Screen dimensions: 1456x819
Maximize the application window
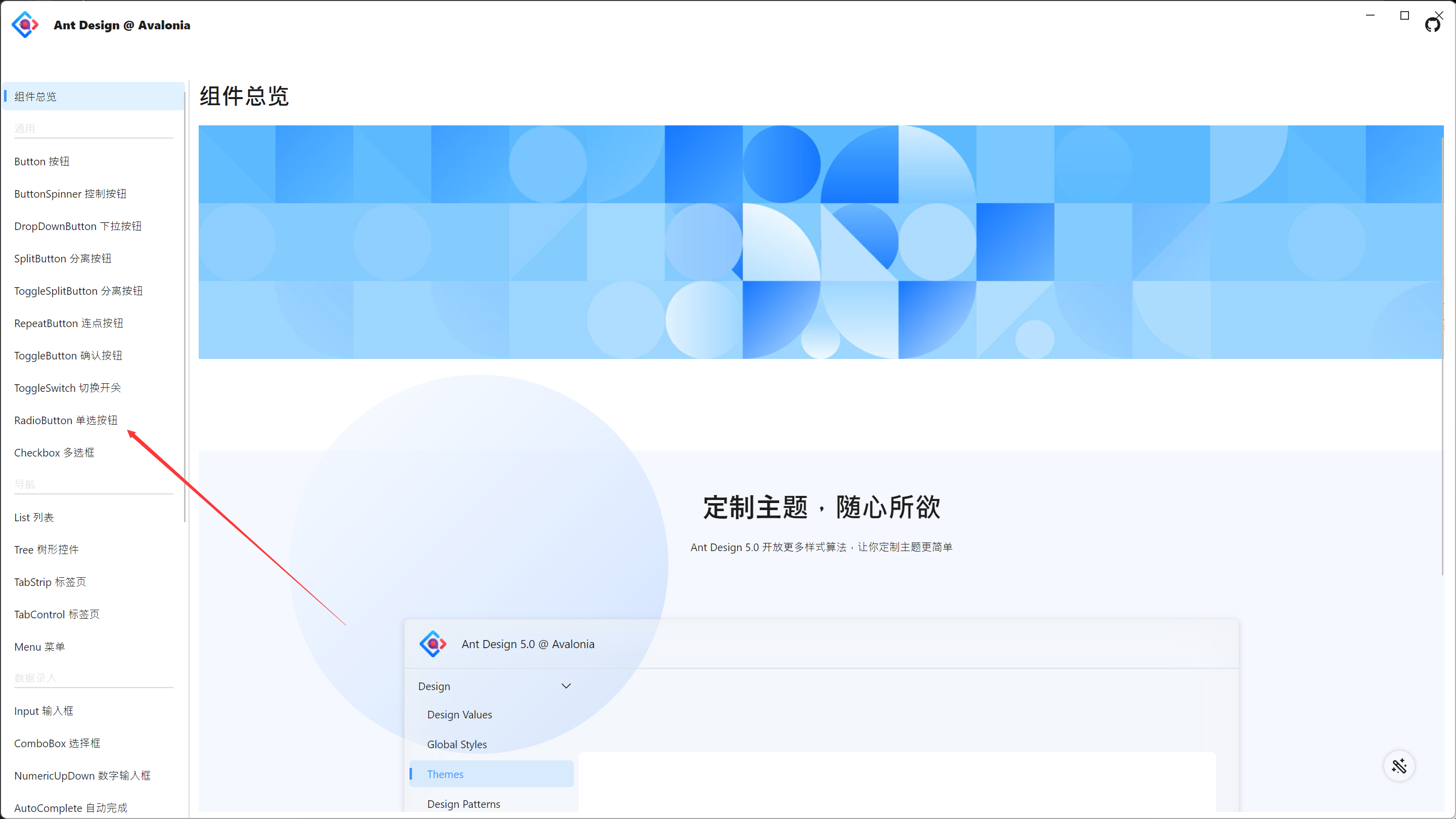(x=1404, y=15)
